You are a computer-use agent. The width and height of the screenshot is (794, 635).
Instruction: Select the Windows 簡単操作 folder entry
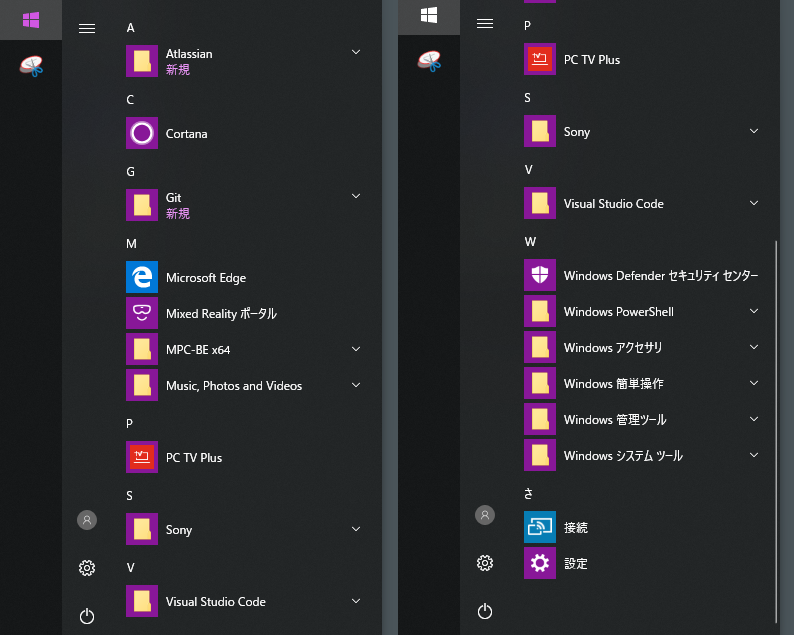(613, 383)
